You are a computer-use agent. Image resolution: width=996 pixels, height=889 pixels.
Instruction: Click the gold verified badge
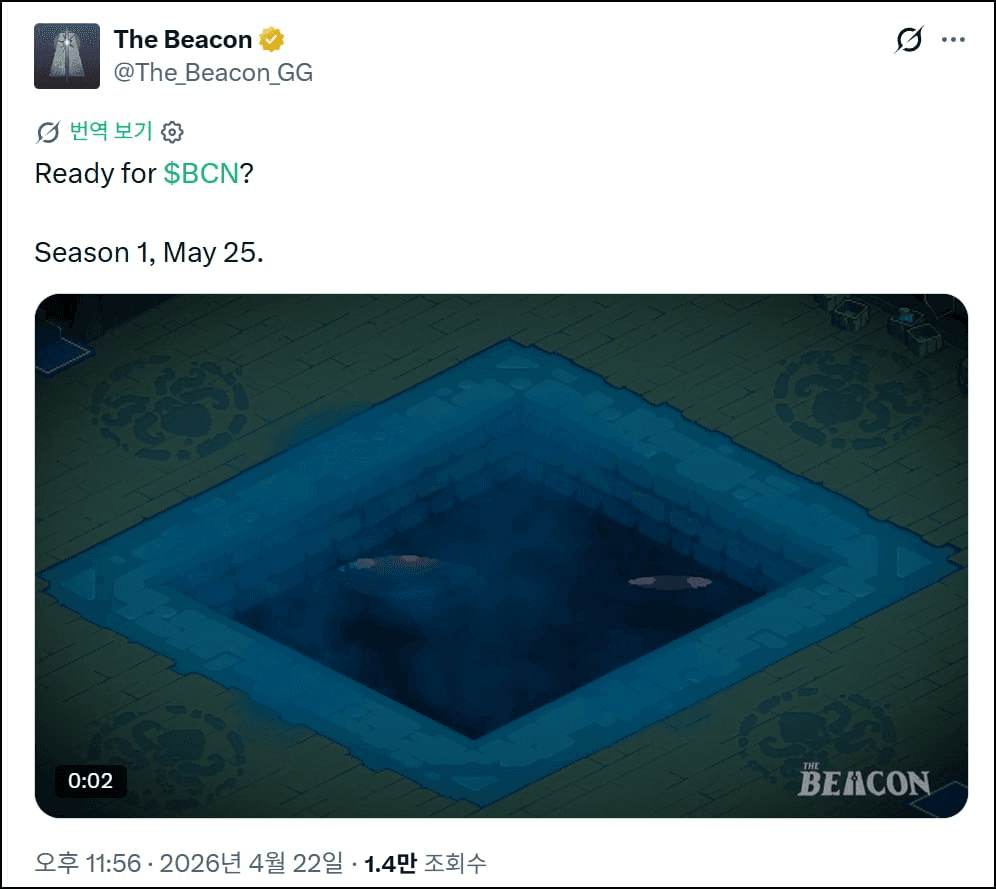[x=272, y=39]
